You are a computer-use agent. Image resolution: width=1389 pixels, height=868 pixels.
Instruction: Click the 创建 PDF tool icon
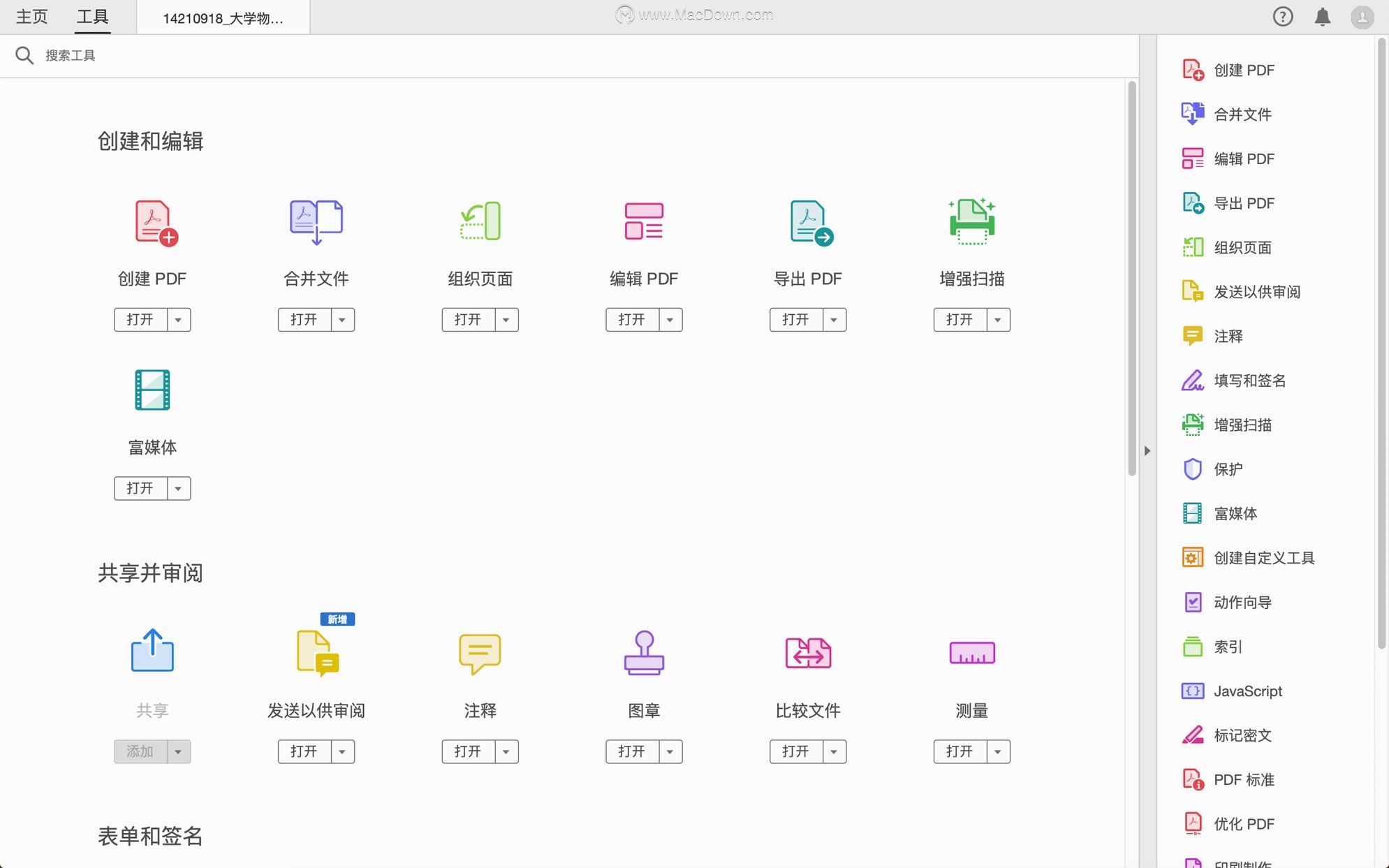click(156, 223)
